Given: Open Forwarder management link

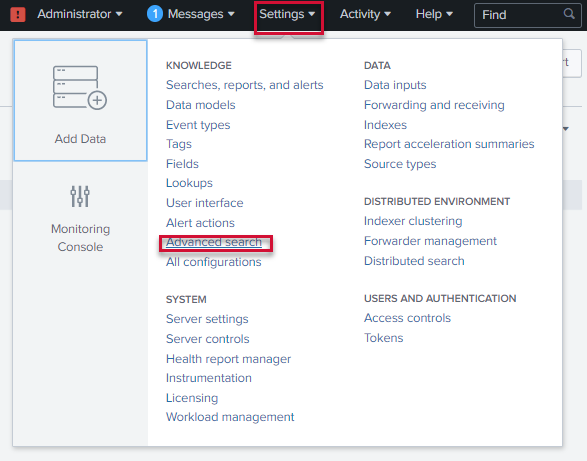Looking at the screenshot, I should (430, 241).
